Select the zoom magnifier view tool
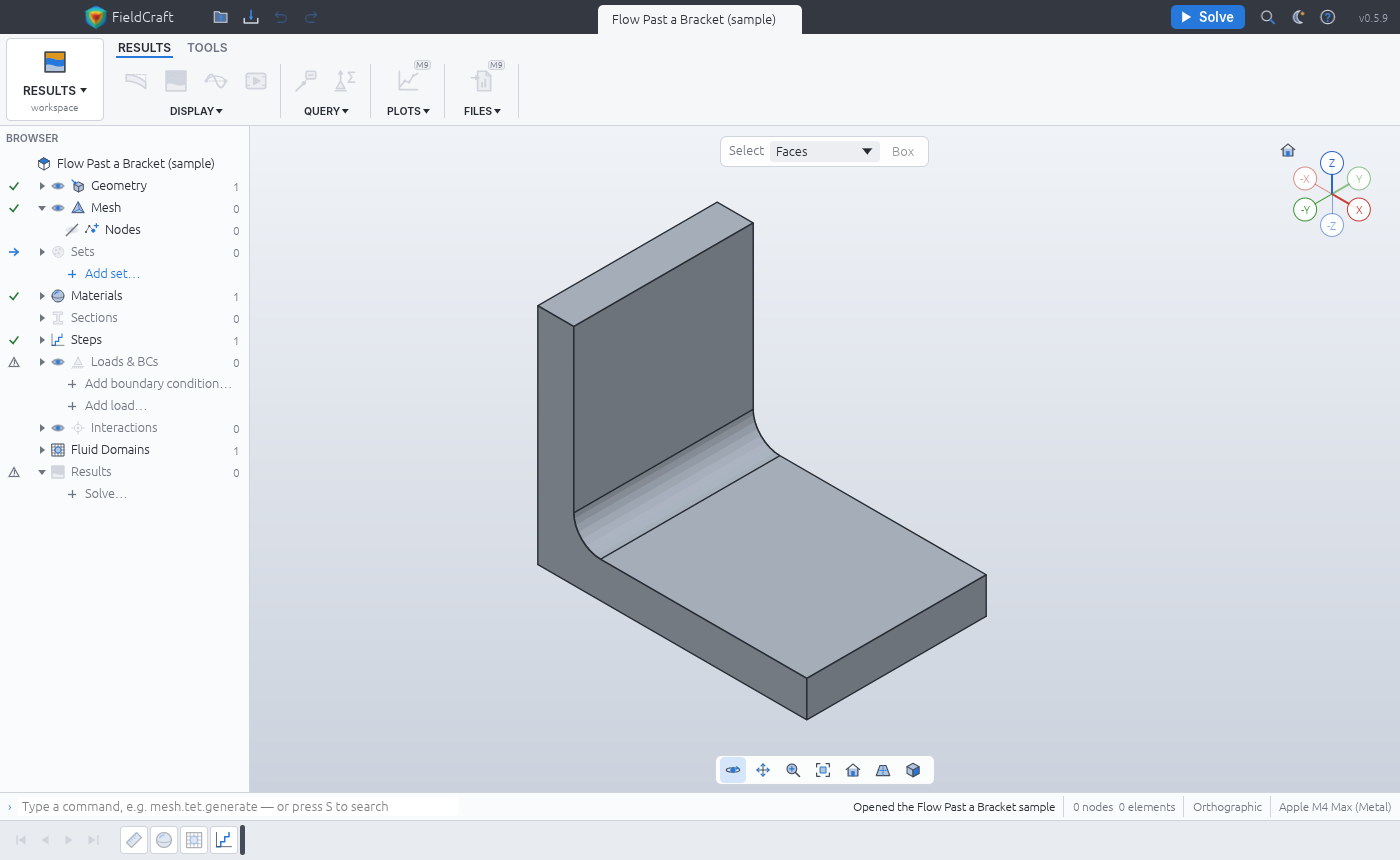This screenshot has height=860, width=1400. pos(793,770)
